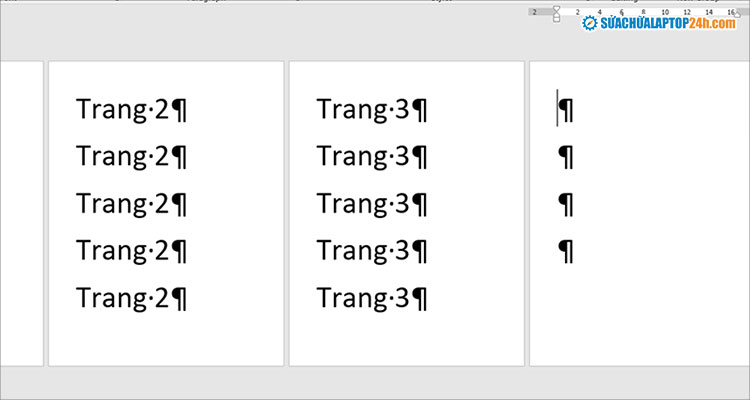Image resolution: width=750 pixels, height=400 pixels.
Task: Click the third paragraph mark on the blank page
Action: coord(566,204)
